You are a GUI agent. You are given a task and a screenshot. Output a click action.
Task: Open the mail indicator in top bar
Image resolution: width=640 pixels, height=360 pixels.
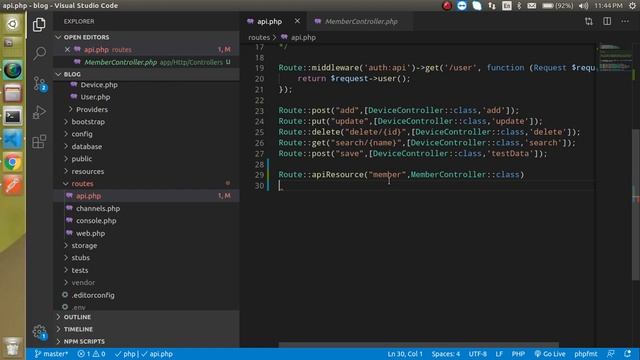(531, 6)
